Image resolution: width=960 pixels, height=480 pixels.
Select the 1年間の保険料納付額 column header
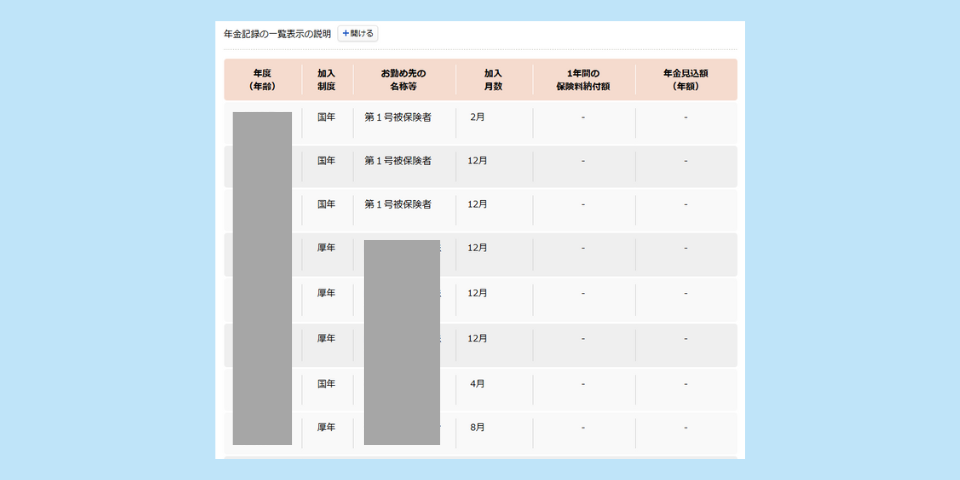pos(583,80)
